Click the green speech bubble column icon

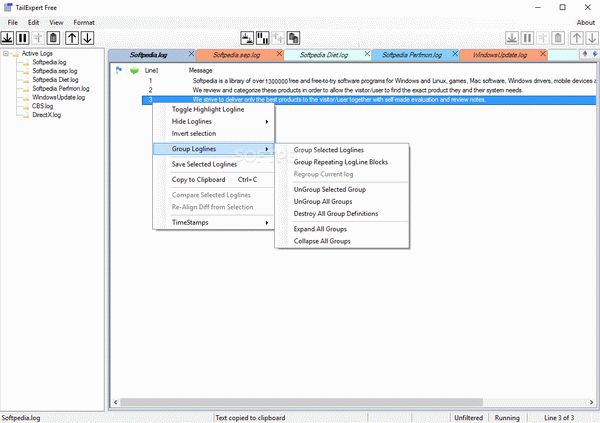134,71
